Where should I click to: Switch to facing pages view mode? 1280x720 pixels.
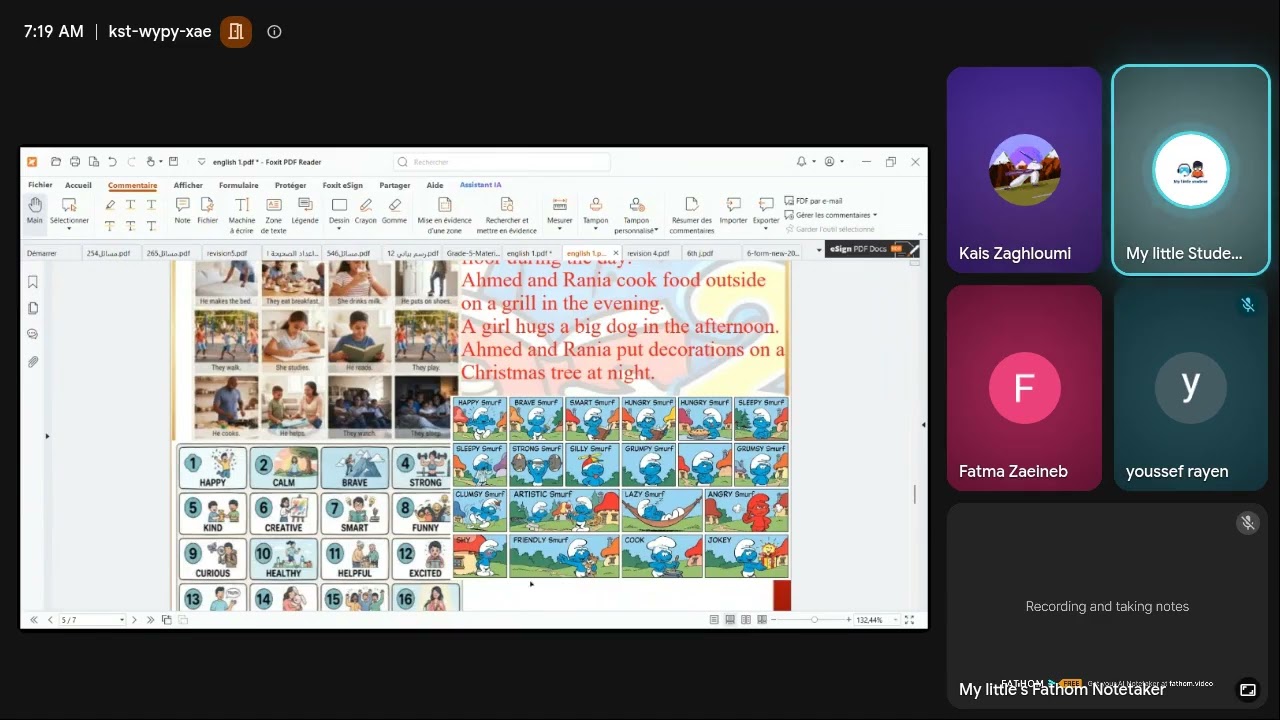coord(746,620)
